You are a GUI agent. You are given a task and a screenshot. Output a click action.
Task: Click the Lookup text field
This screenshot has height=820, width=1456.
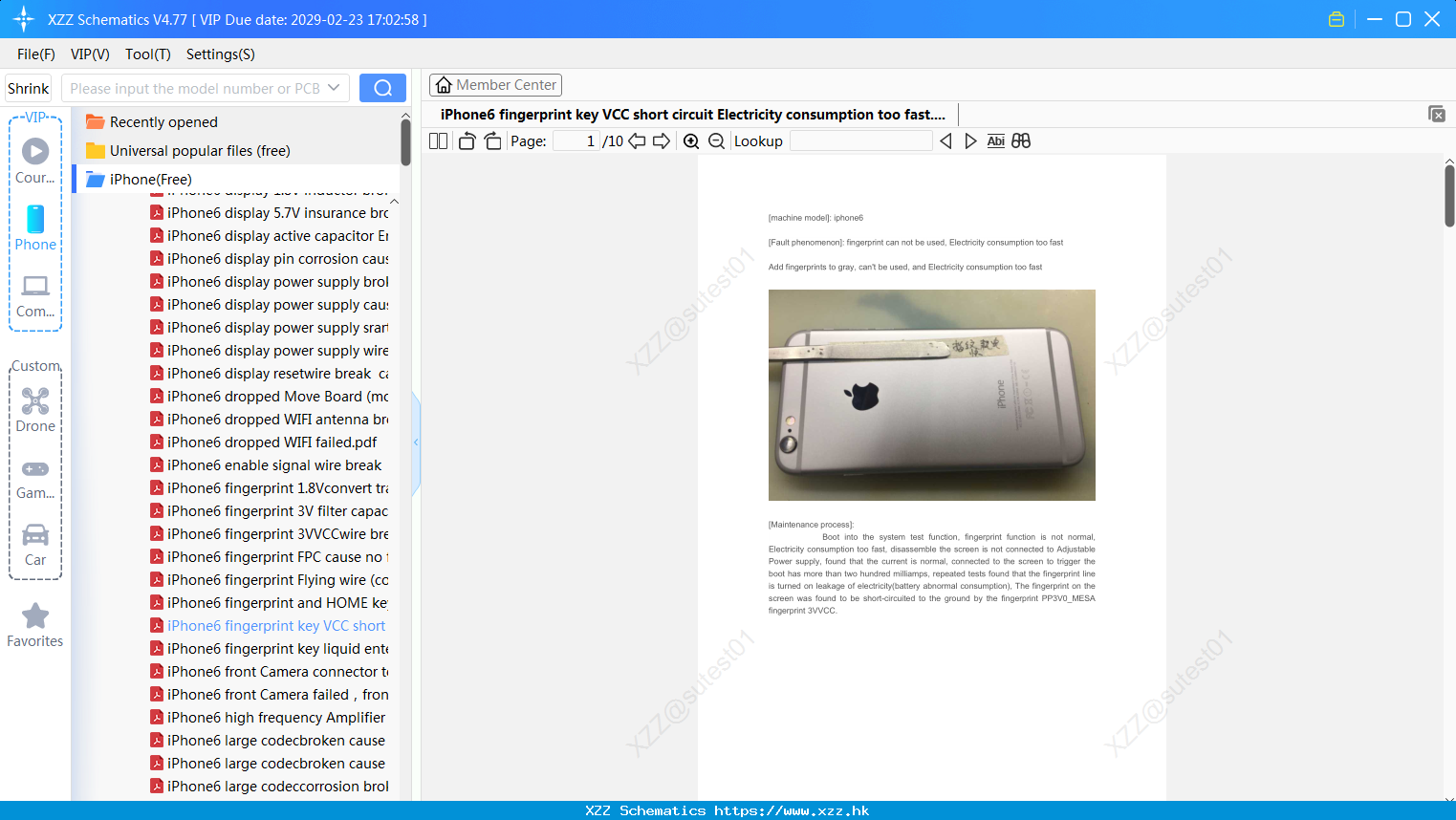[860, 141]
